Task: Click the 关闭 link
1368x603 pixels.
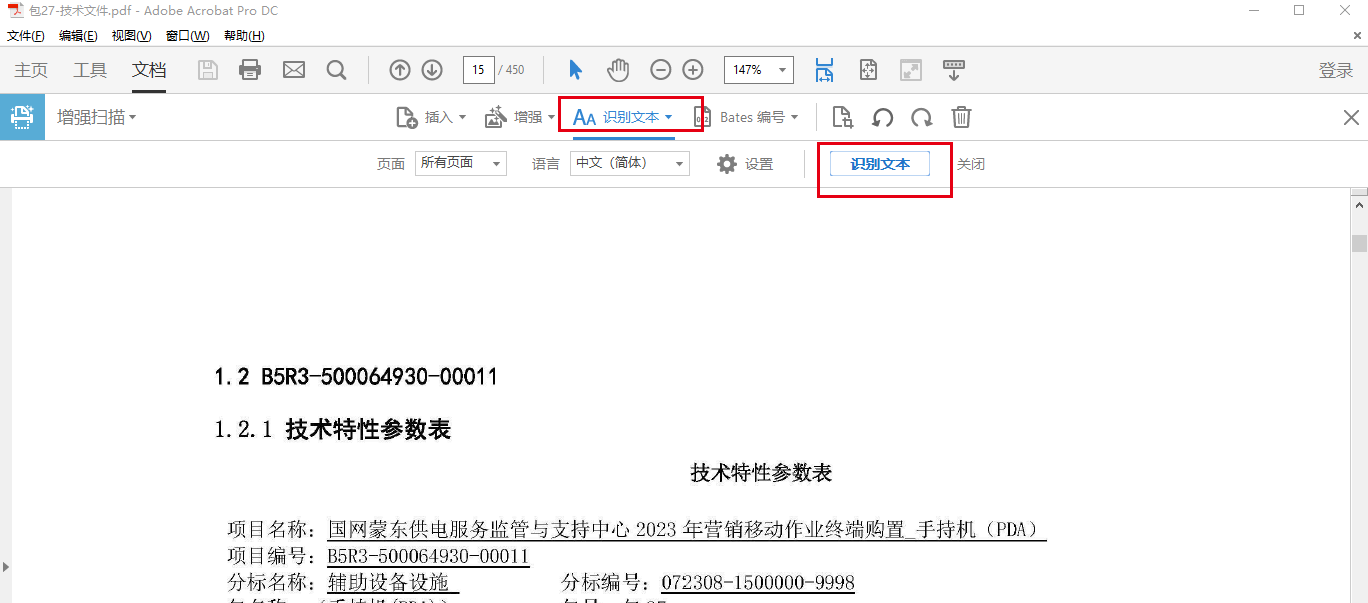Action: 970,164
